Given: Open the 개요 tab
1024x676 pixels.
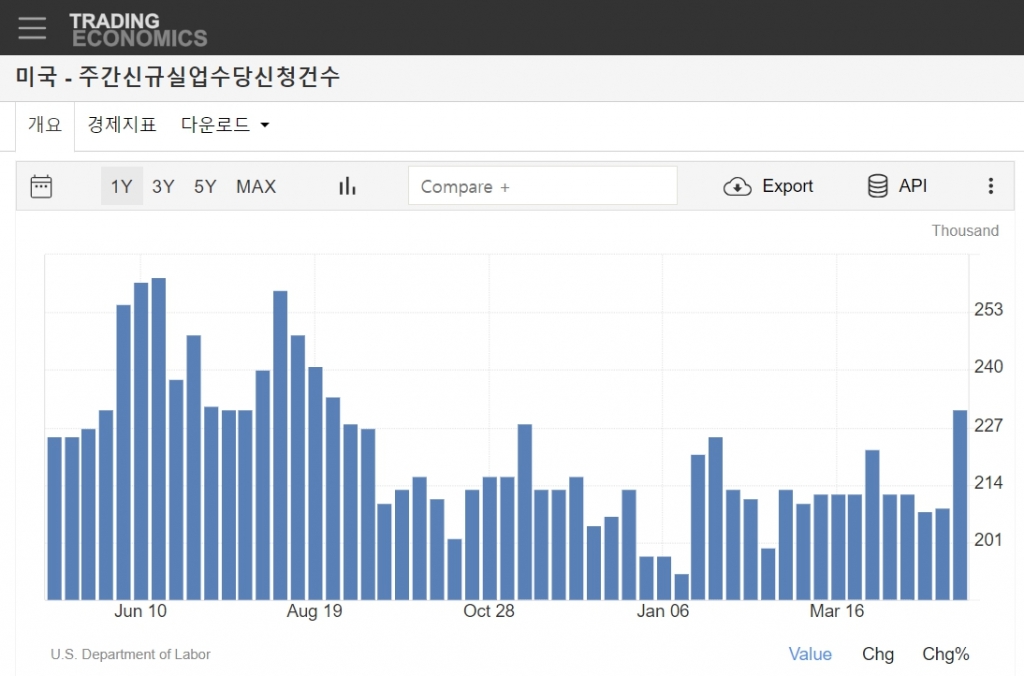Looking at the screenshot, I should click(45, 125).
